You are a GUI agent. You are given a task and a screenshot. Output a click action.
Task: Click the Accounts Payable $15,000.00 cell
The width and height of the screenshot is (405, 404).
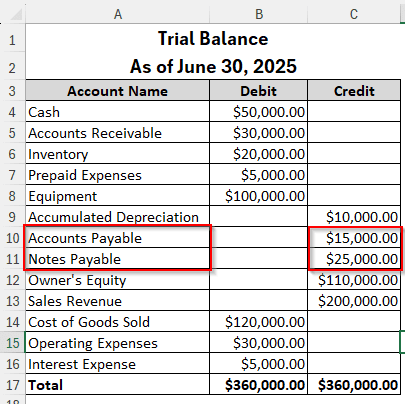point(354,238)
